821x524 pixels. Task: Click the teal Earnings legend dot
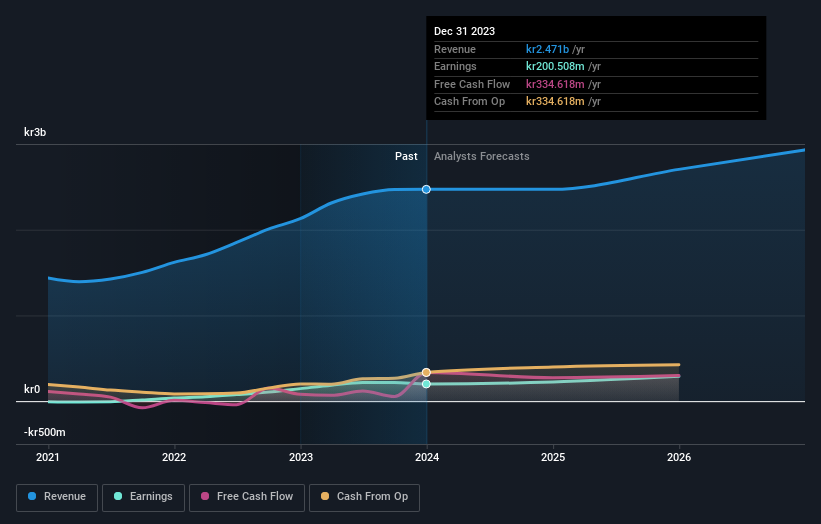[118, 496]
